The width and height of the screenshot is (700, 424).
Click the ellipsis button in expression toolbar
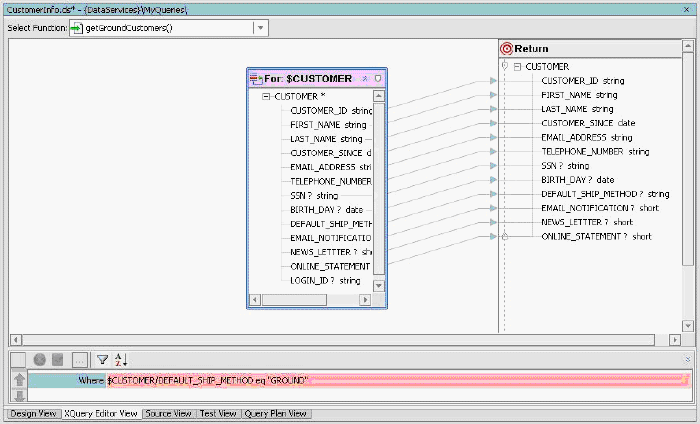click(79, 360)
